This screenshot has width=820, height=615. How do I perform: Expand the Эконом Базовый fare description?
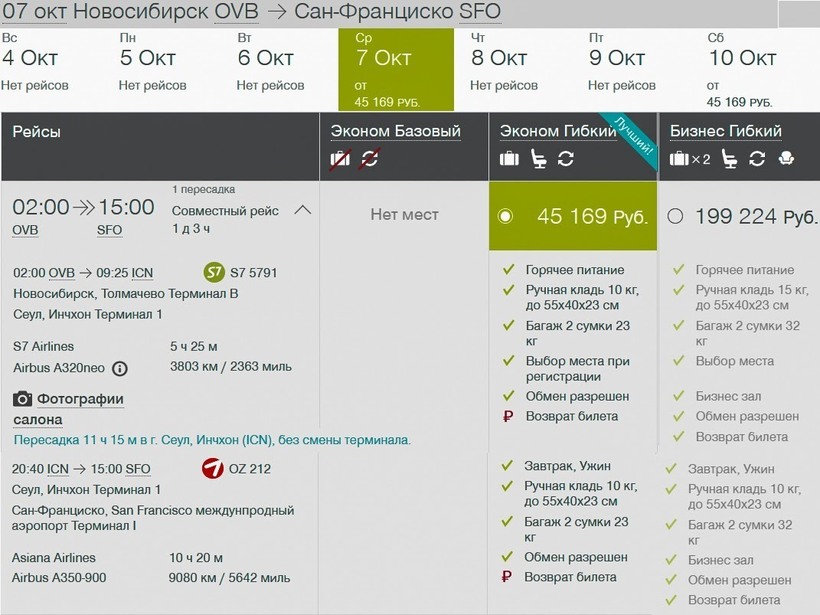395,131
